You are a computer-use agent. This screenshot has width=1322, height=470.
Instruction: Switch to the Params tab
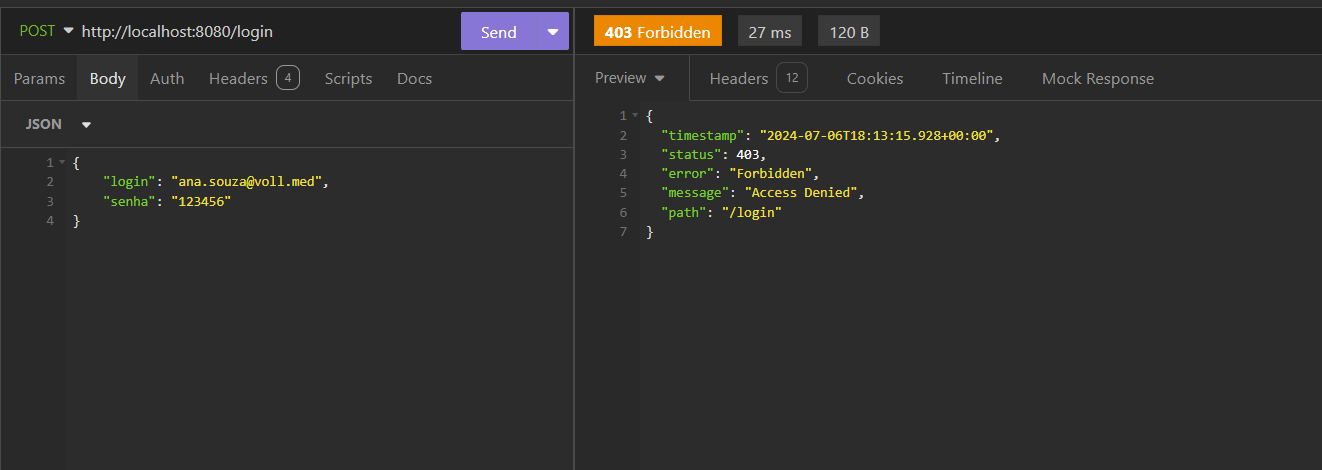(x=39, y=78)
